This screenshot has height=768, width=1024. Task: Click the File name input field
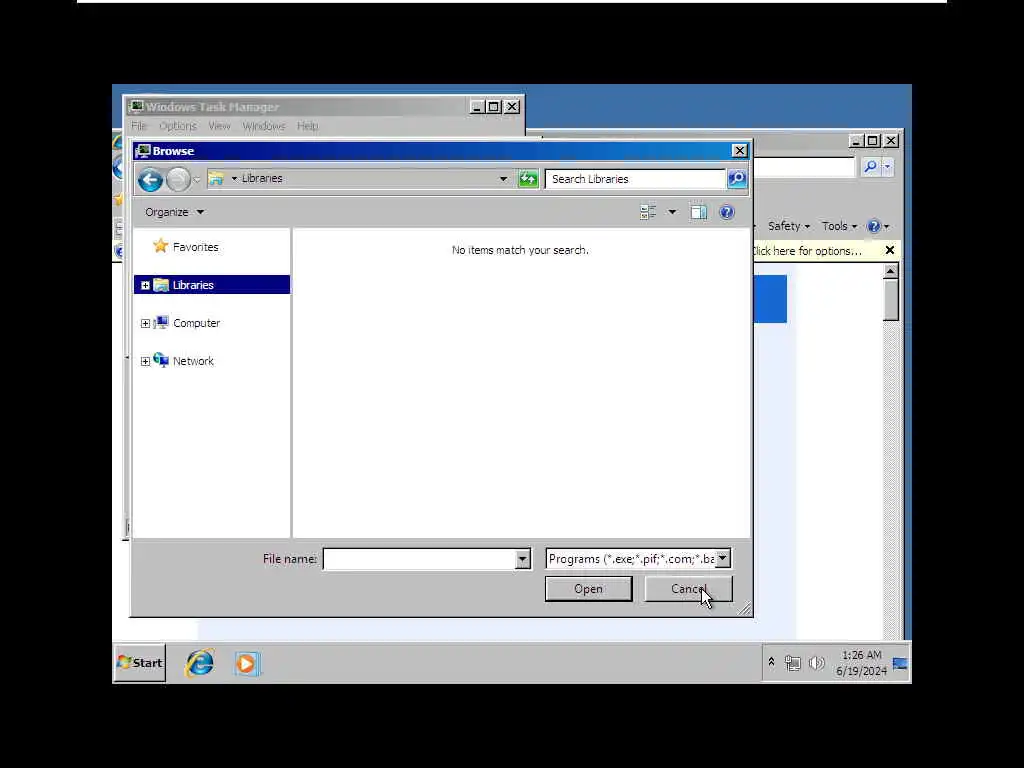point(419,559)
